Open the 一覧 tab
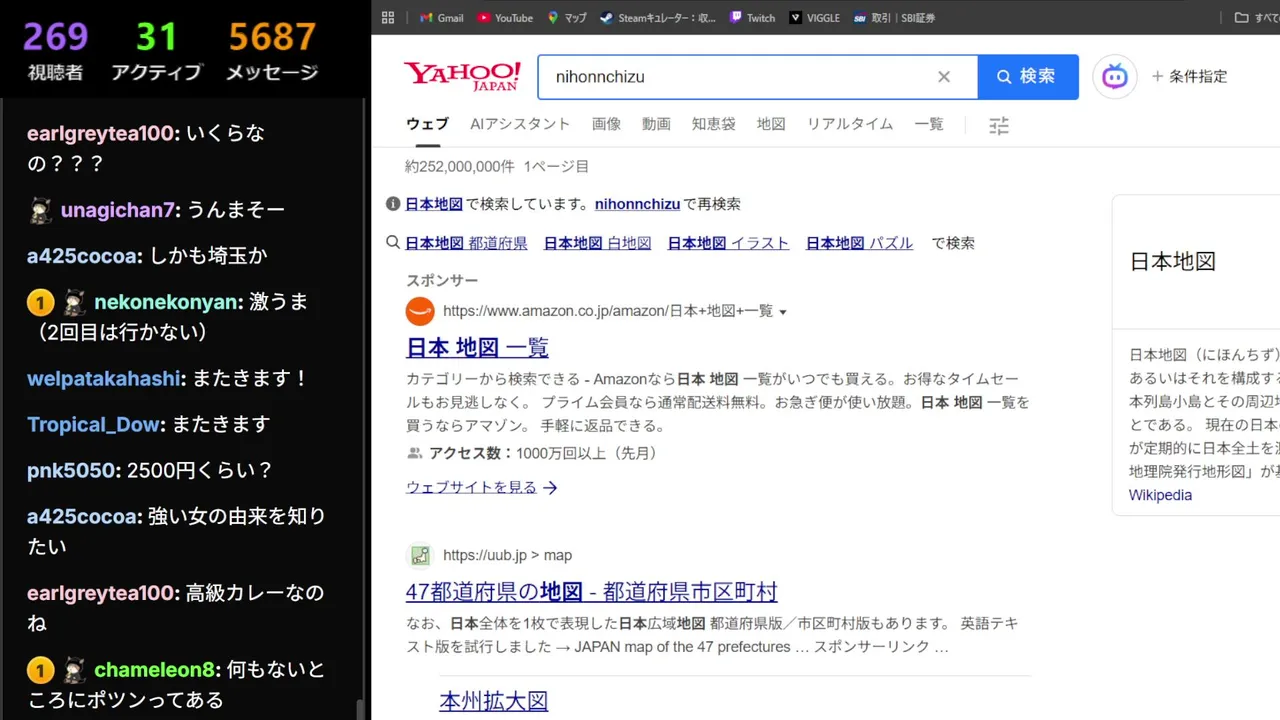Viewport: 1280px width, 720px height. click(x=929, y=124)
